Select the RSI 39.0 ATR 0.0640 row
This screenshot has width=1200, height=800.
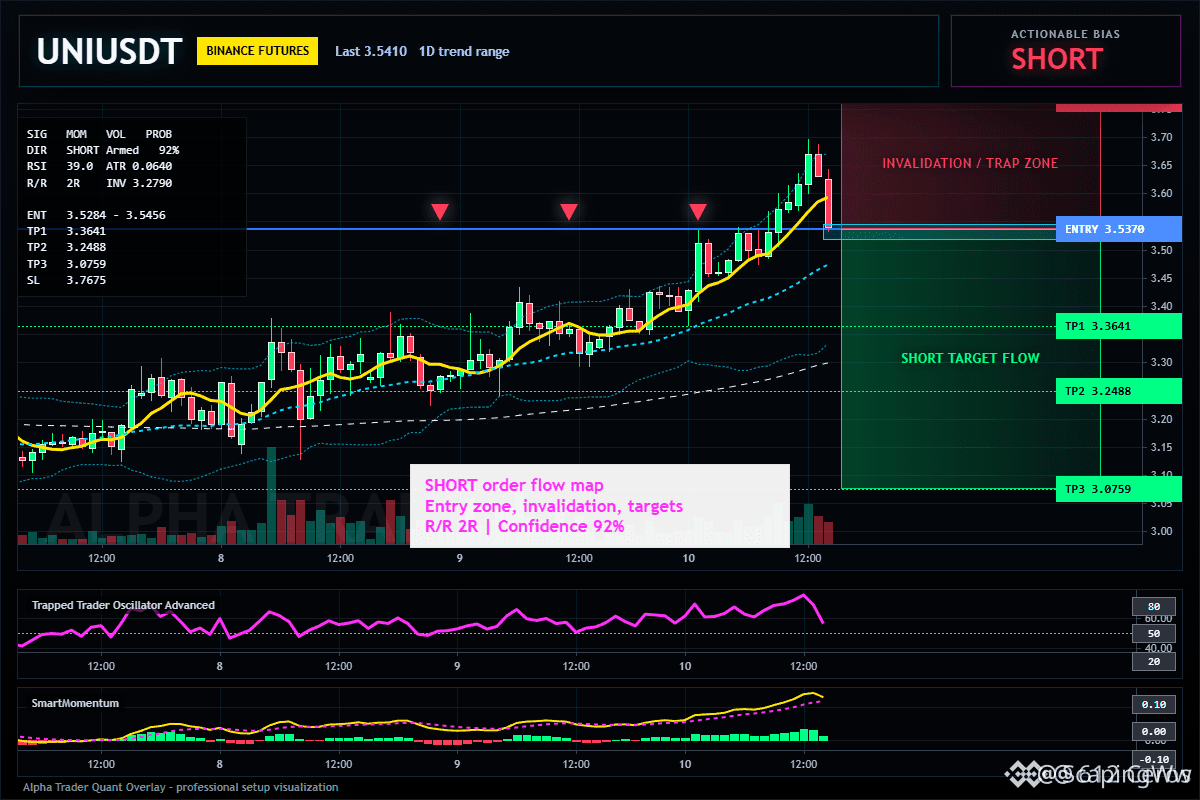99,166
